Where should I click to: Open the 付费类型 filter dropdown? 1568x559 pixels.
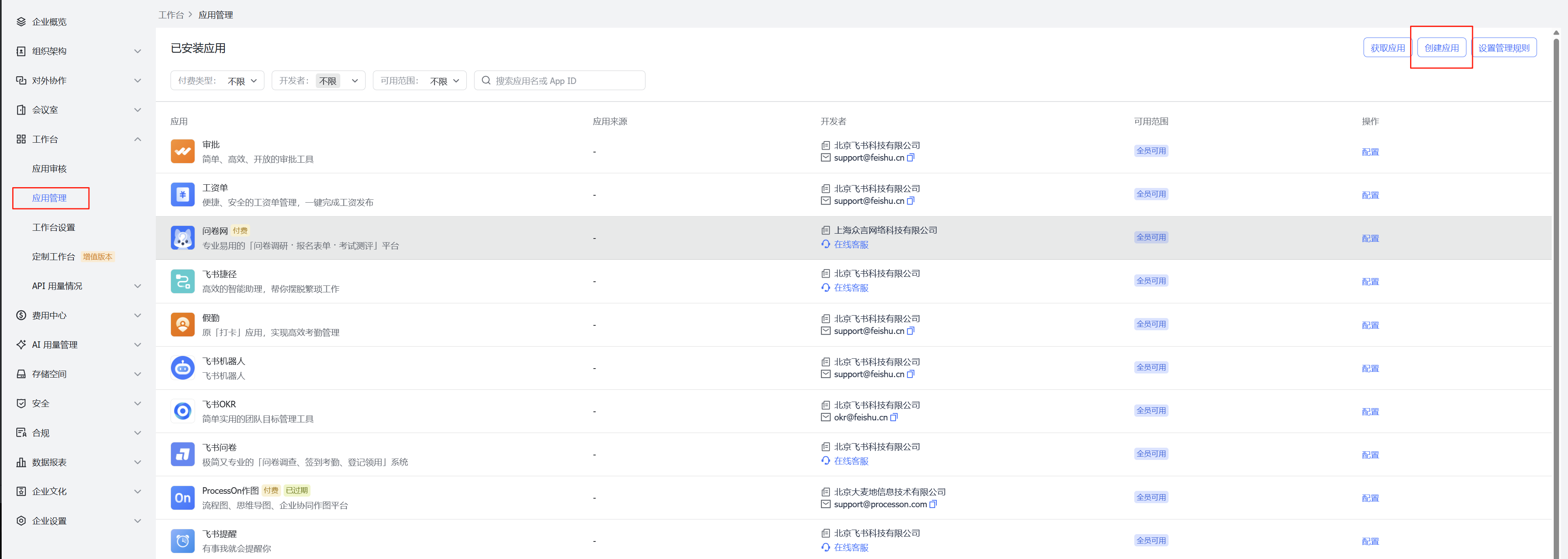(x=217, y=80)
